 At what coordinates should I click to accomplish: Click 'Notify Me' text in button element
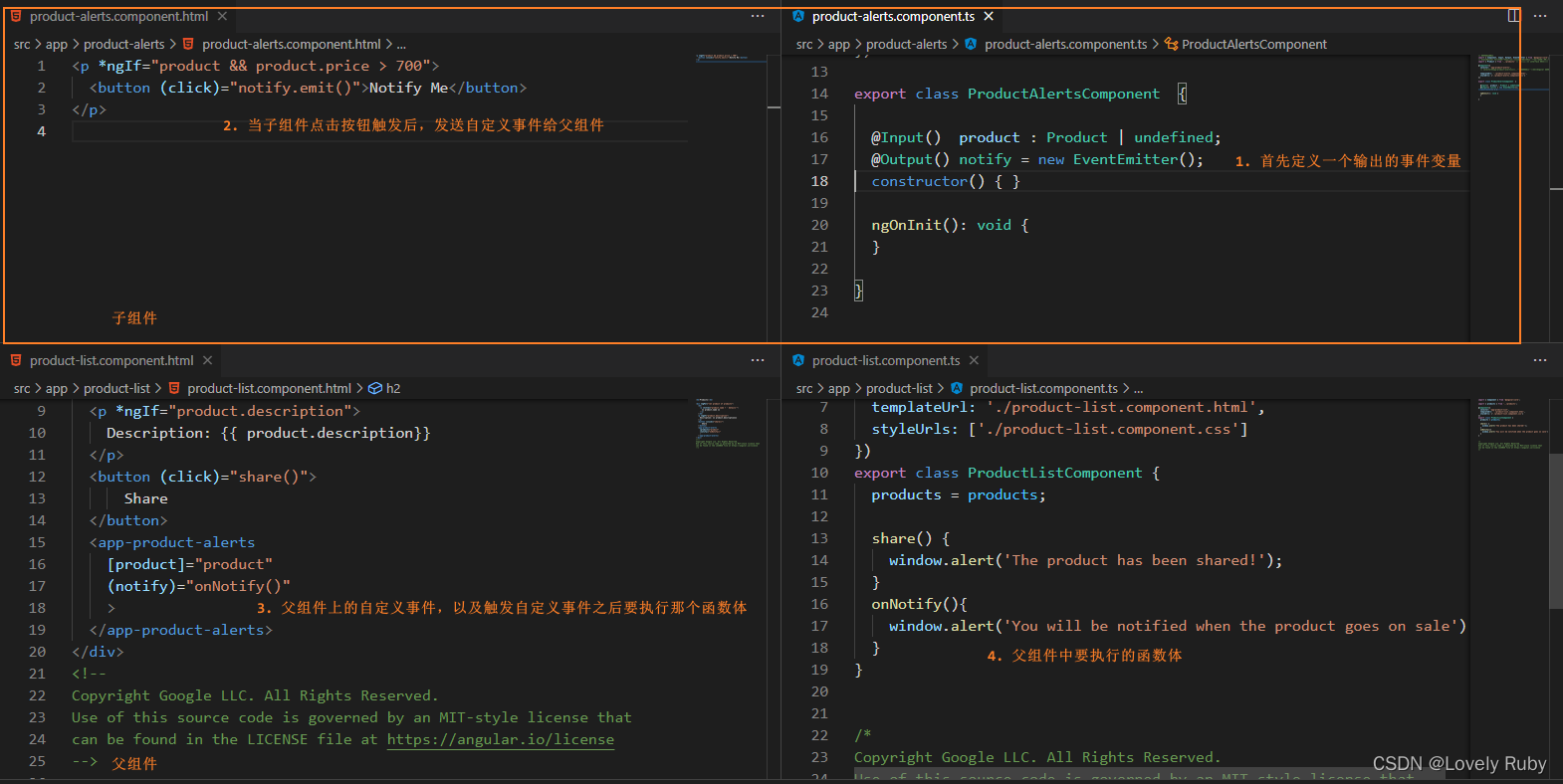point(409,88)
